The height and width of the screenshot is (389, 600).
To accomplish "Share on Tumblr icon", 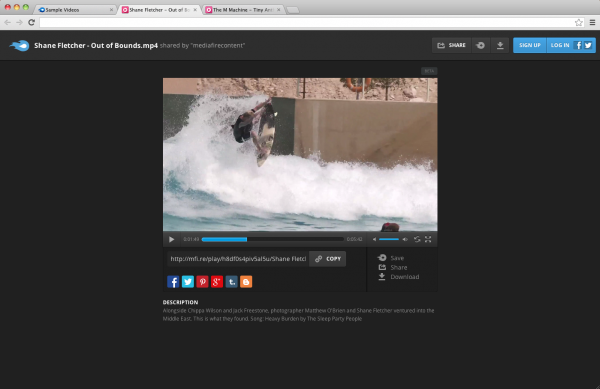I will point(231,282).
